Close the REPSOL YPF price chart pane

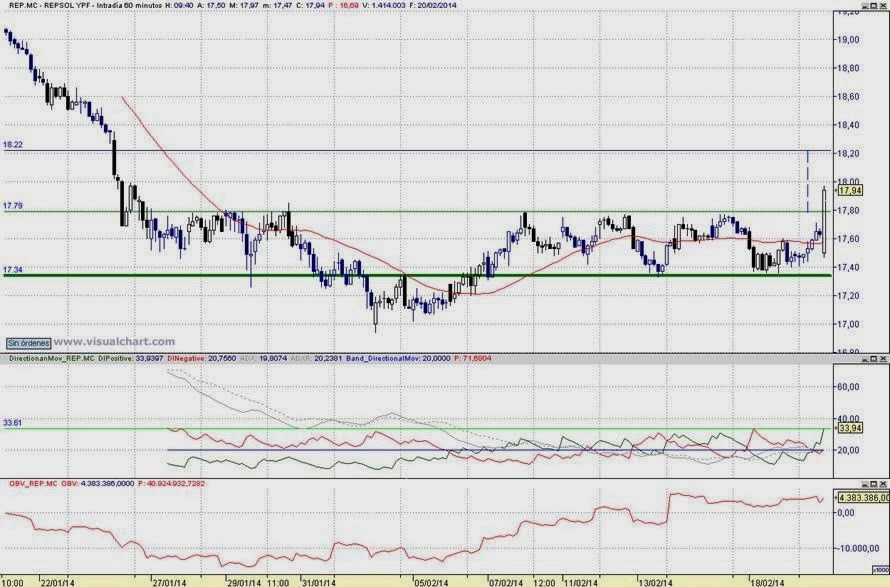[883, 6]
